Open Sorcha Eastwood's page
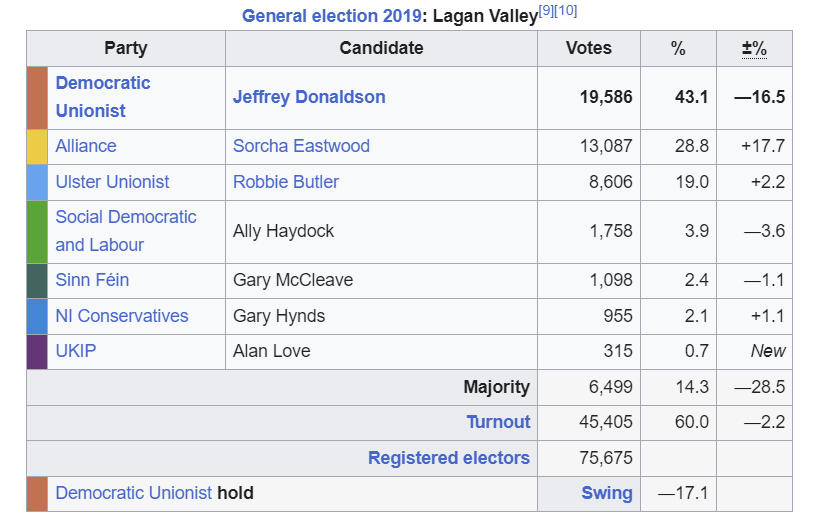The height and width of the screenshot is (531, 824). [301, 146]
